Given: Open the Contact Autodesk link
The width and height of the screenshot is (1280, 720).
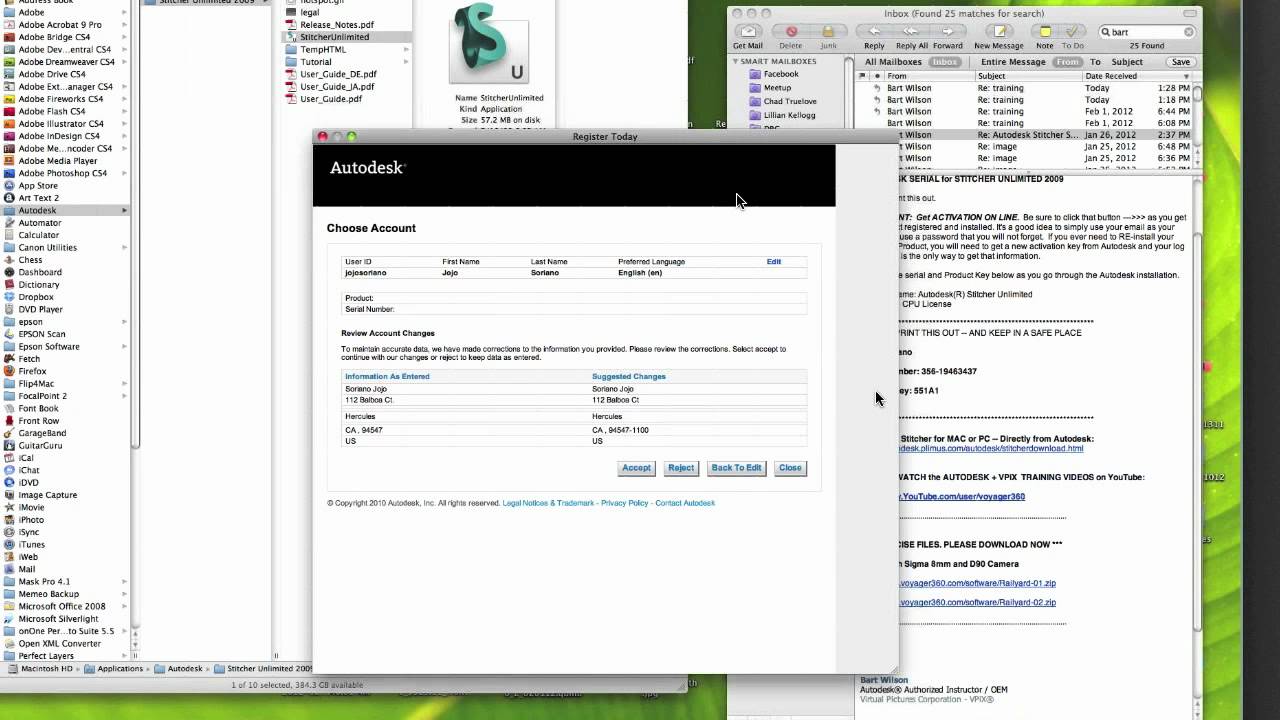Looking at the screenshot, I should [685, 503].
